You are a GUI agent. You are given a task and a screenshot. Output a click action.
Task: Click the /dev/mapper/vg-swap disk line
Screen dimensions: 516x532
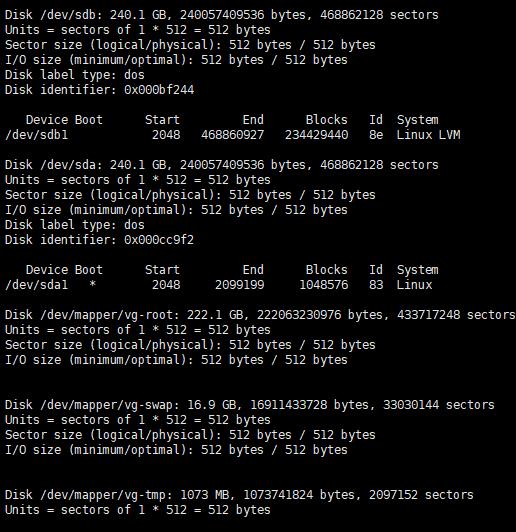coord(250,405)
